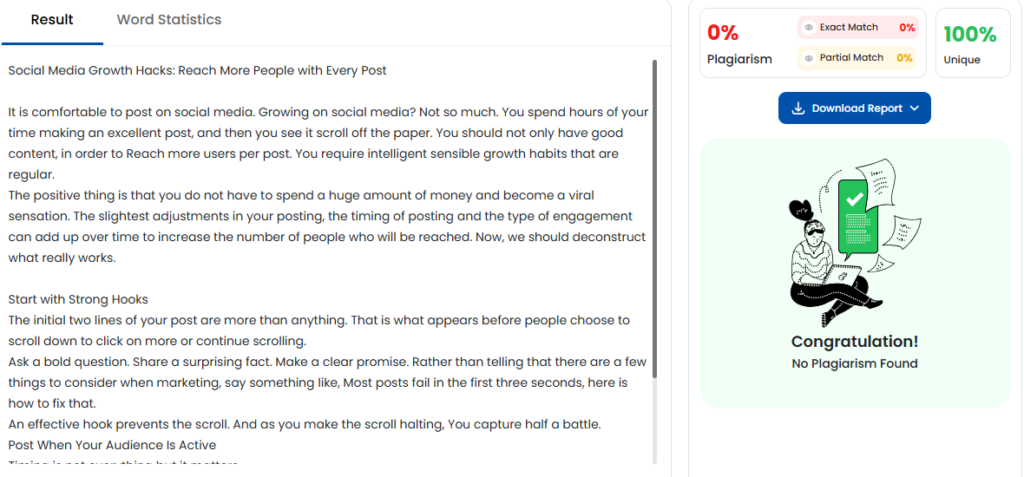This screenshot has width=1024, height=477.
Task: Click the red 0% Plagiarism score
Action: click(723, 33)
